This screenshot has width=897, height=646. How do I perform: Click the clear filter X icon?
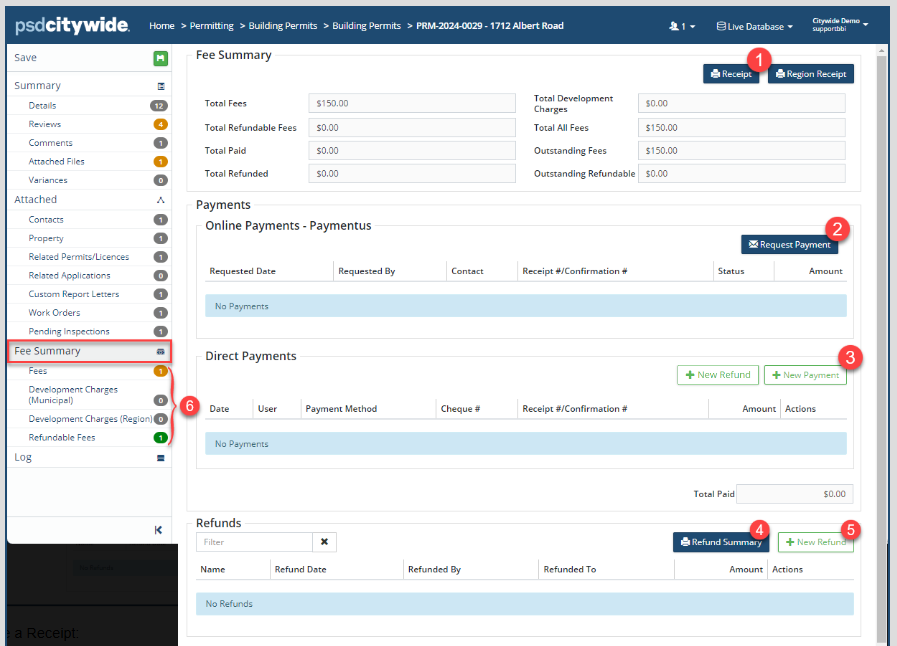click(x=325, y=542)
